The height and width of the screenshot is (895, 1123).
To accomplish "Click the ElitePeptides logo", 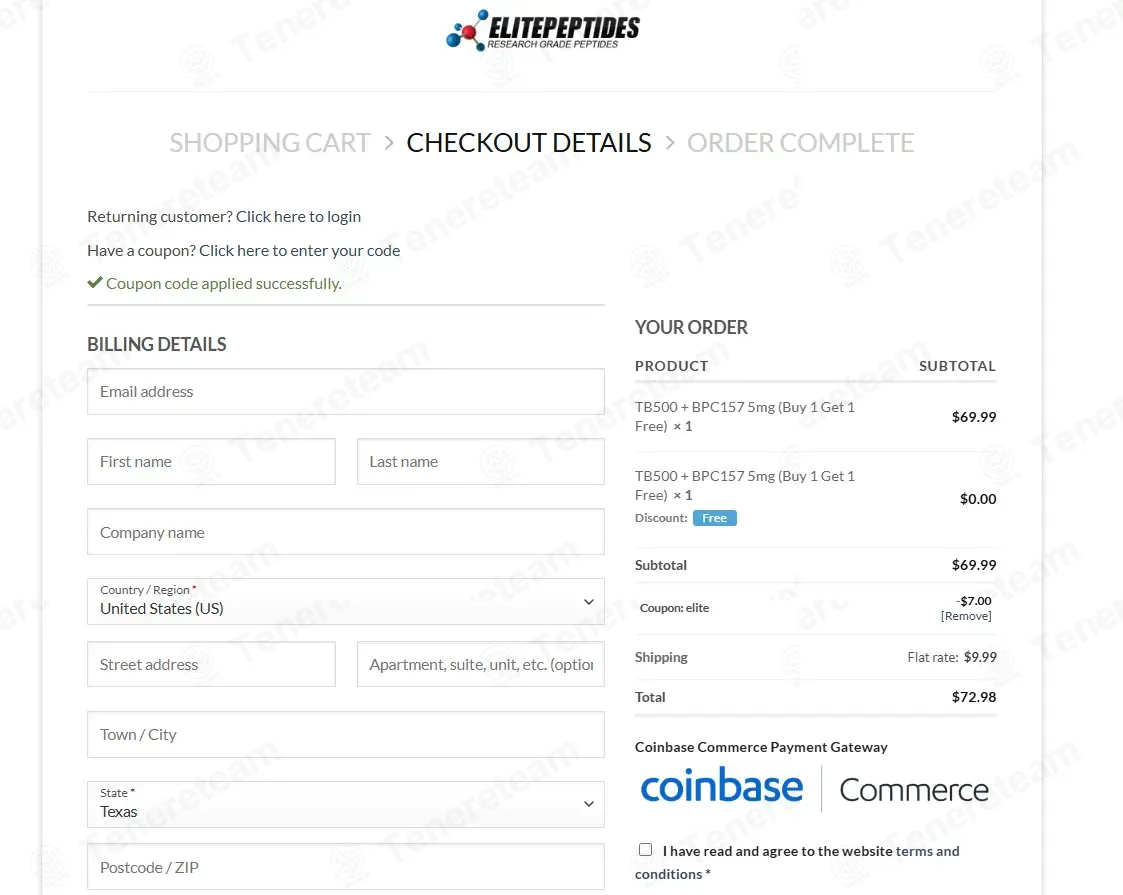I will 542,30.
